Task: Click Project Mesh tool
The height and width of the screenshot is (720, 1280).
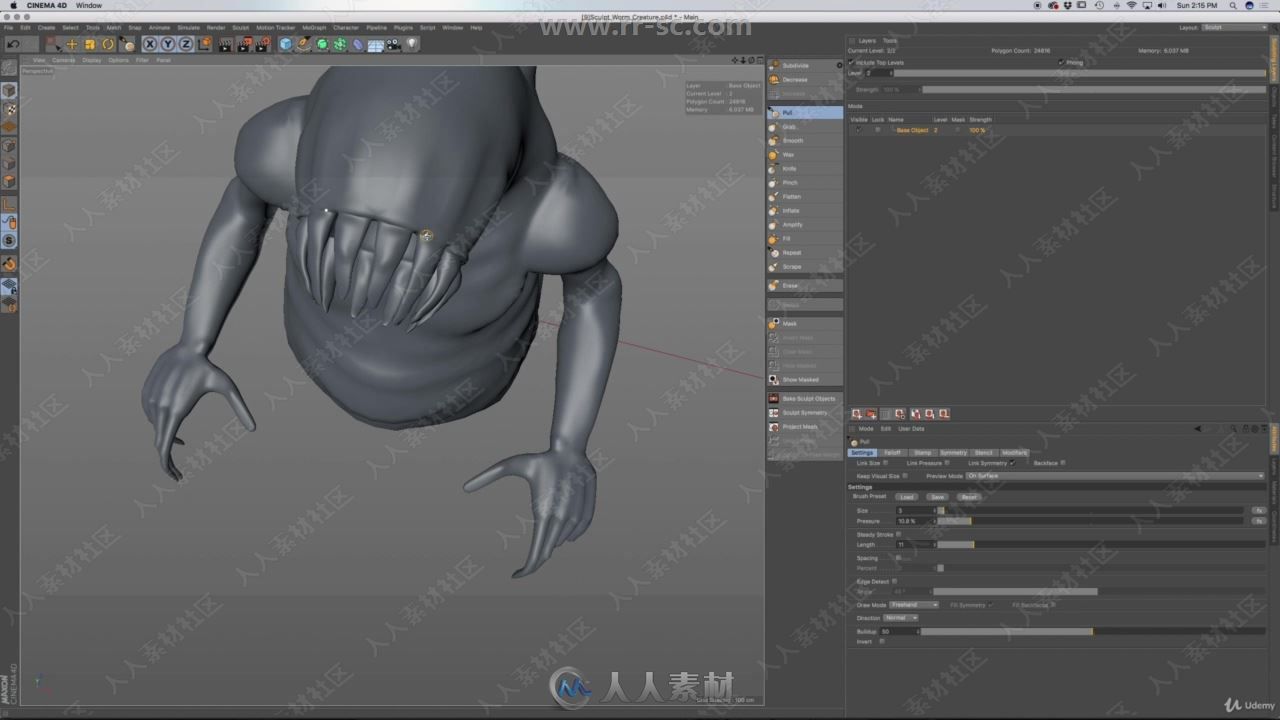Action: point(805,427)
